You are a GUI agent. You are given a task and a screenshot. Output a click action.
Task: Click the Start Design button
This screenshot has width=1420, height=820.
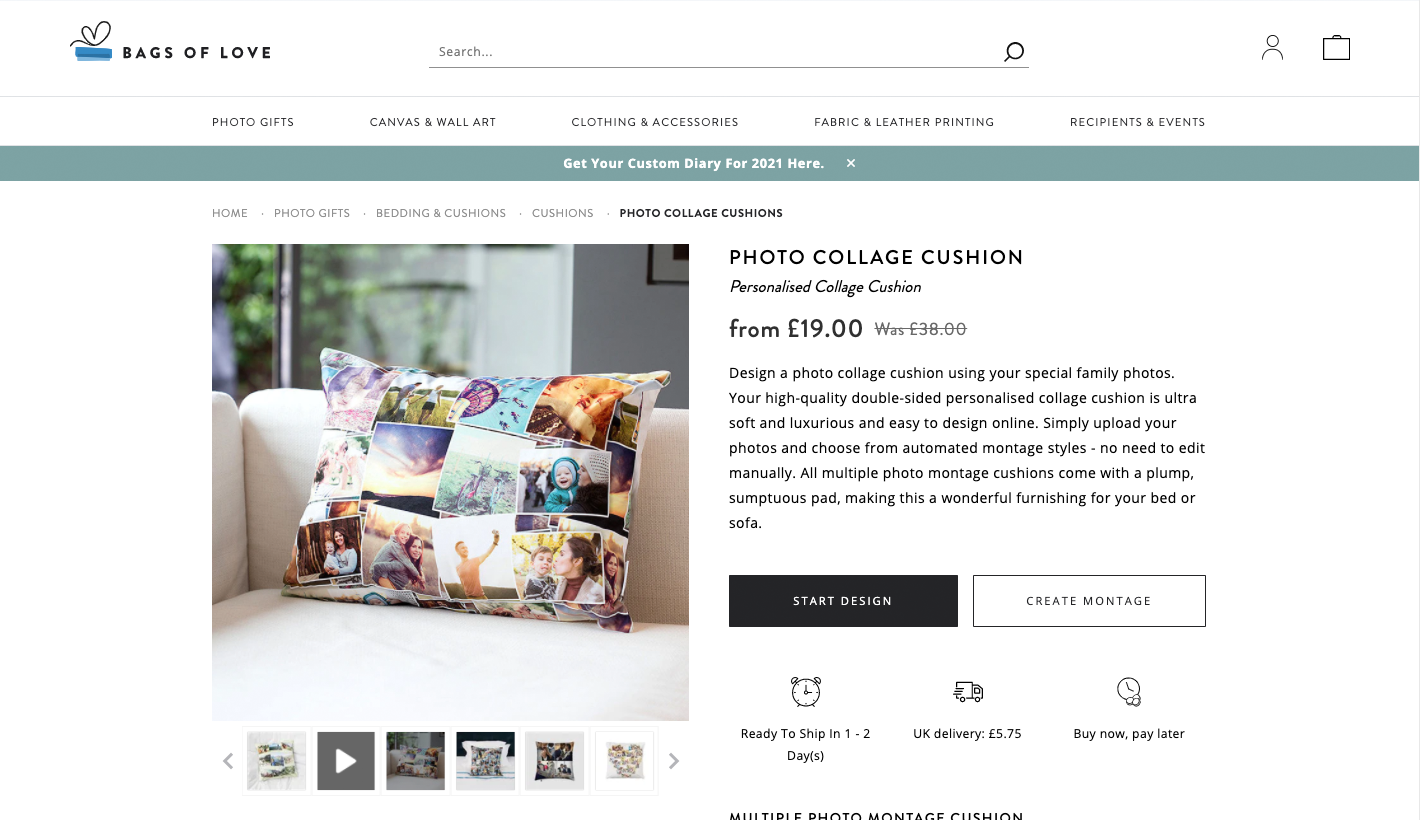843,601
